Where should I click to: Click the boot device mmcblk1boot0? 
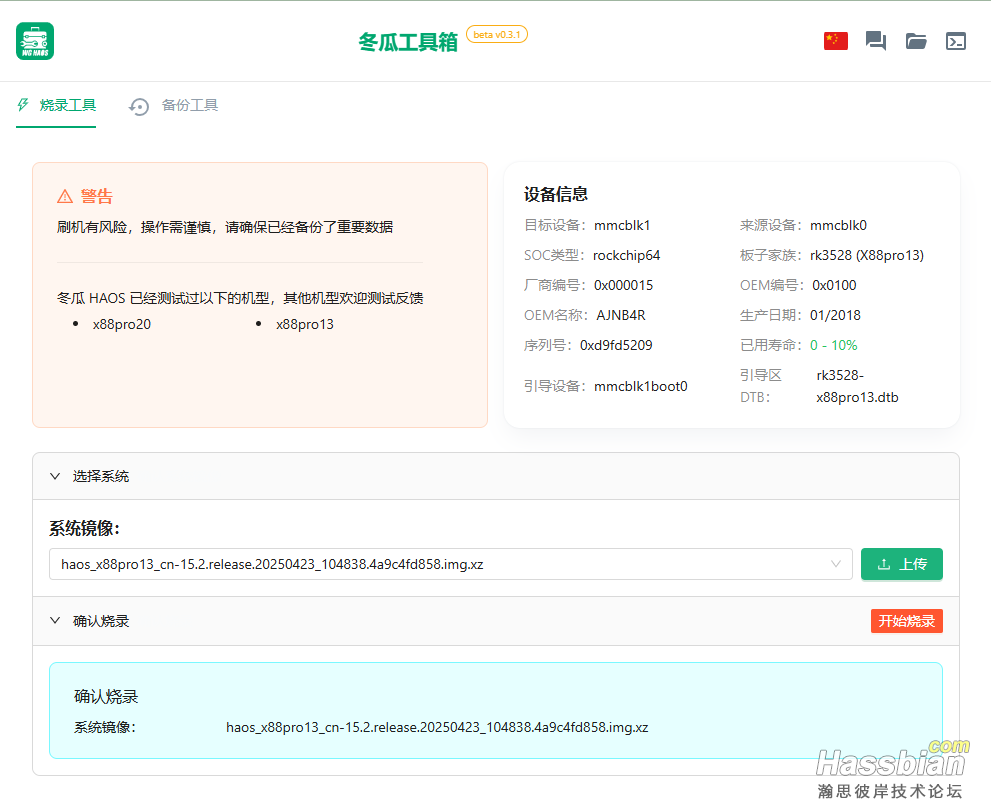pos(641,386)
